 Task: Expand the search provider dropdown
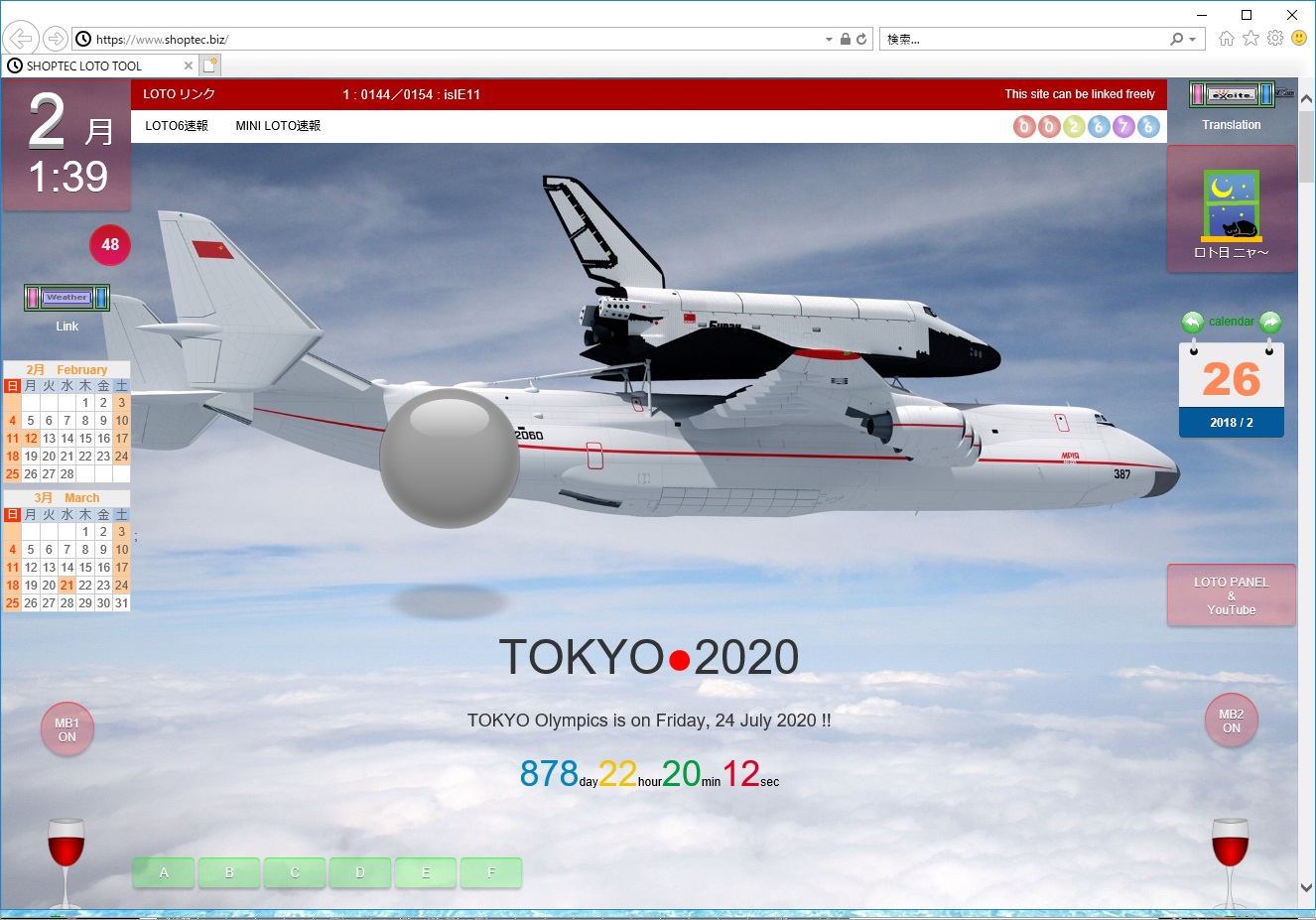tap(1193, 40)
